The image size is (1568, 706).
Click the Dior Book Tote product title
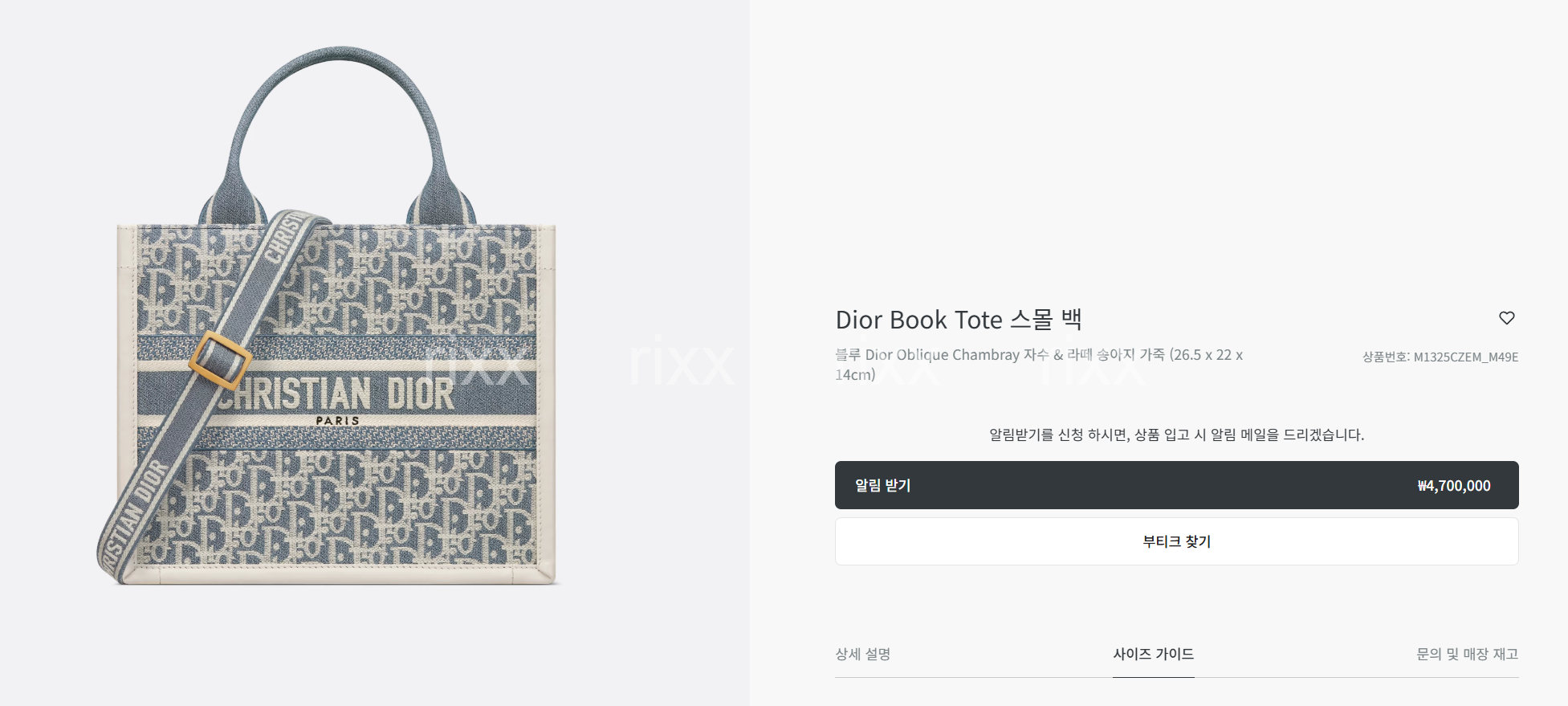pos(959,320)
